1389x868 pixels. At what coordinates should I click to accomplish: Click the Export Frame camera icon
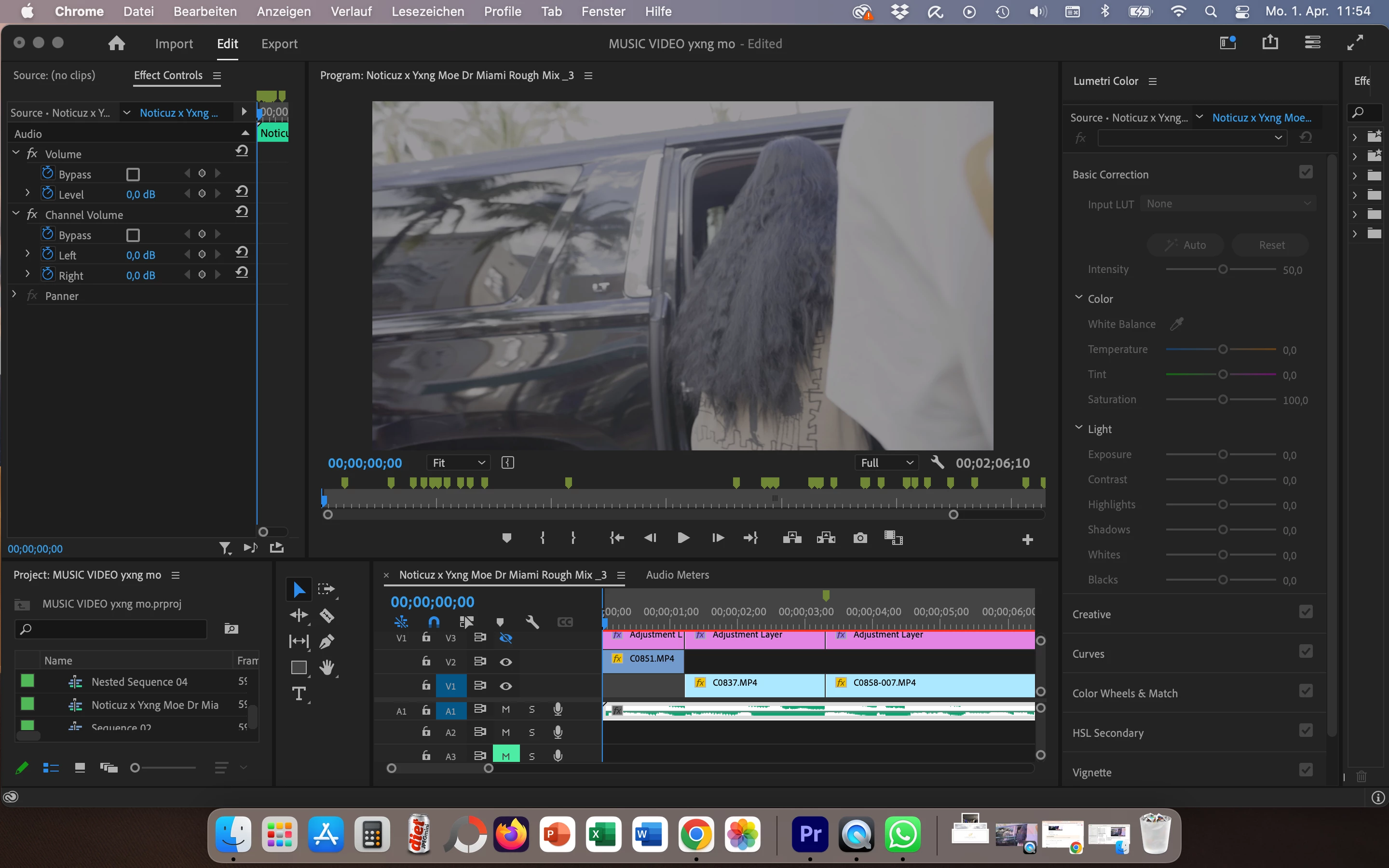point(860,538)
